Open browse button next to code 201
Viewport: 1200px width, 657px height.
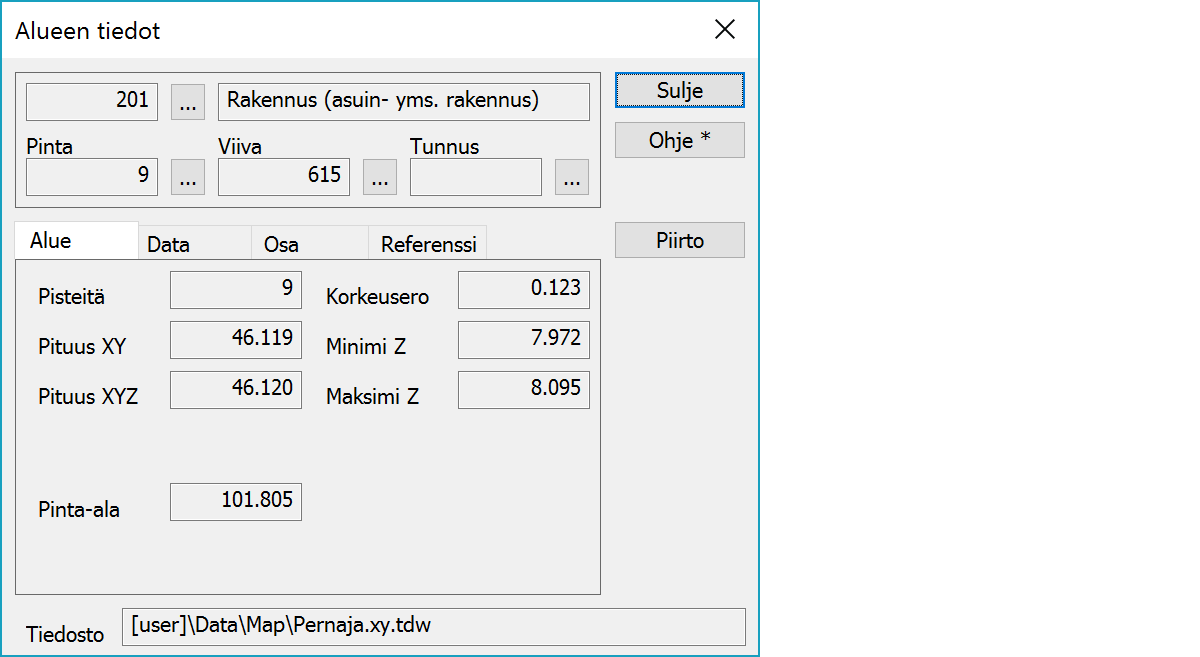tap(188, 102)
